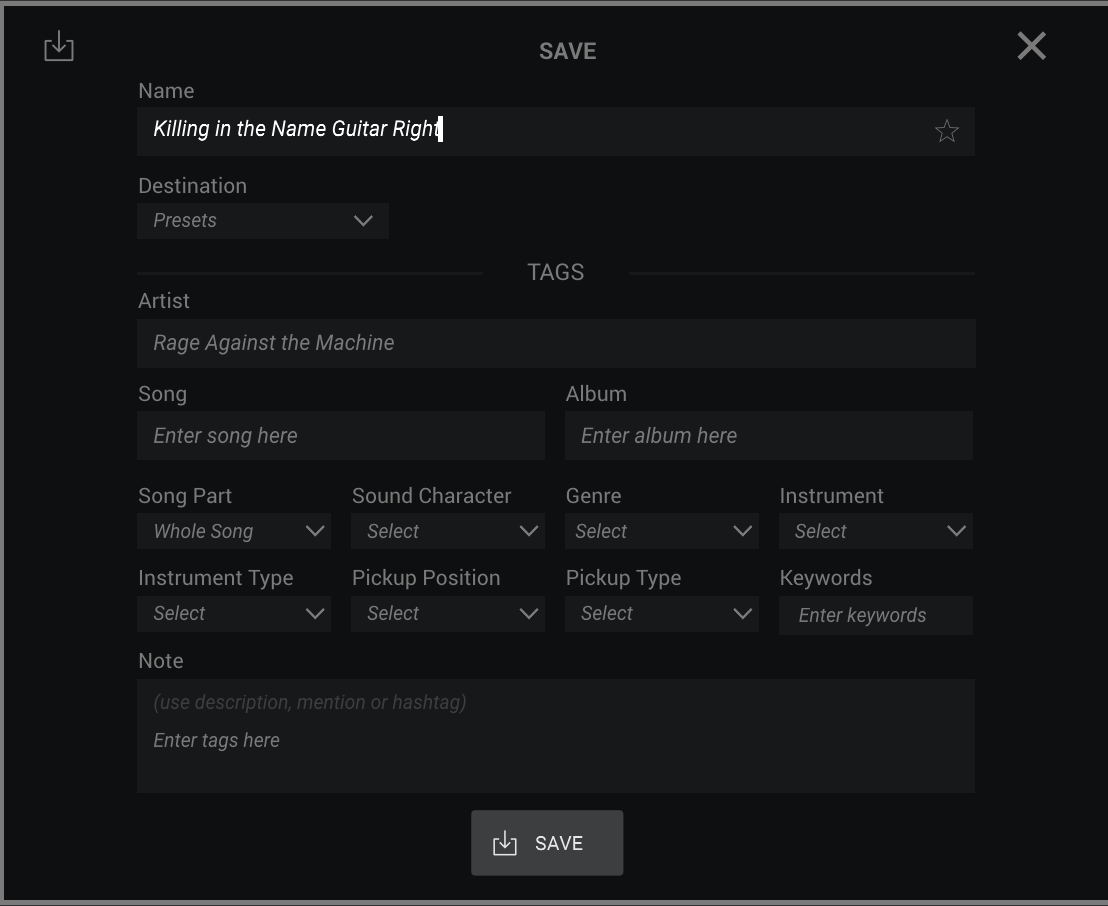The width and height of the screenshot is (1108, 906).
Task: Open the Pickup Type dropdown
Action: (661, 613)
